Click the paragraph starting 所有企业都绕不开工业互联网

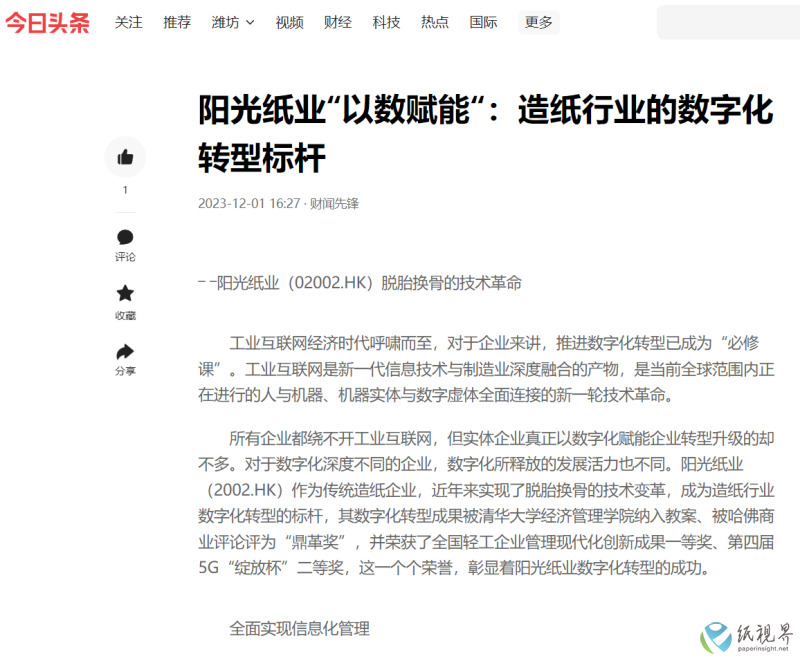click(x=486, y=503)
